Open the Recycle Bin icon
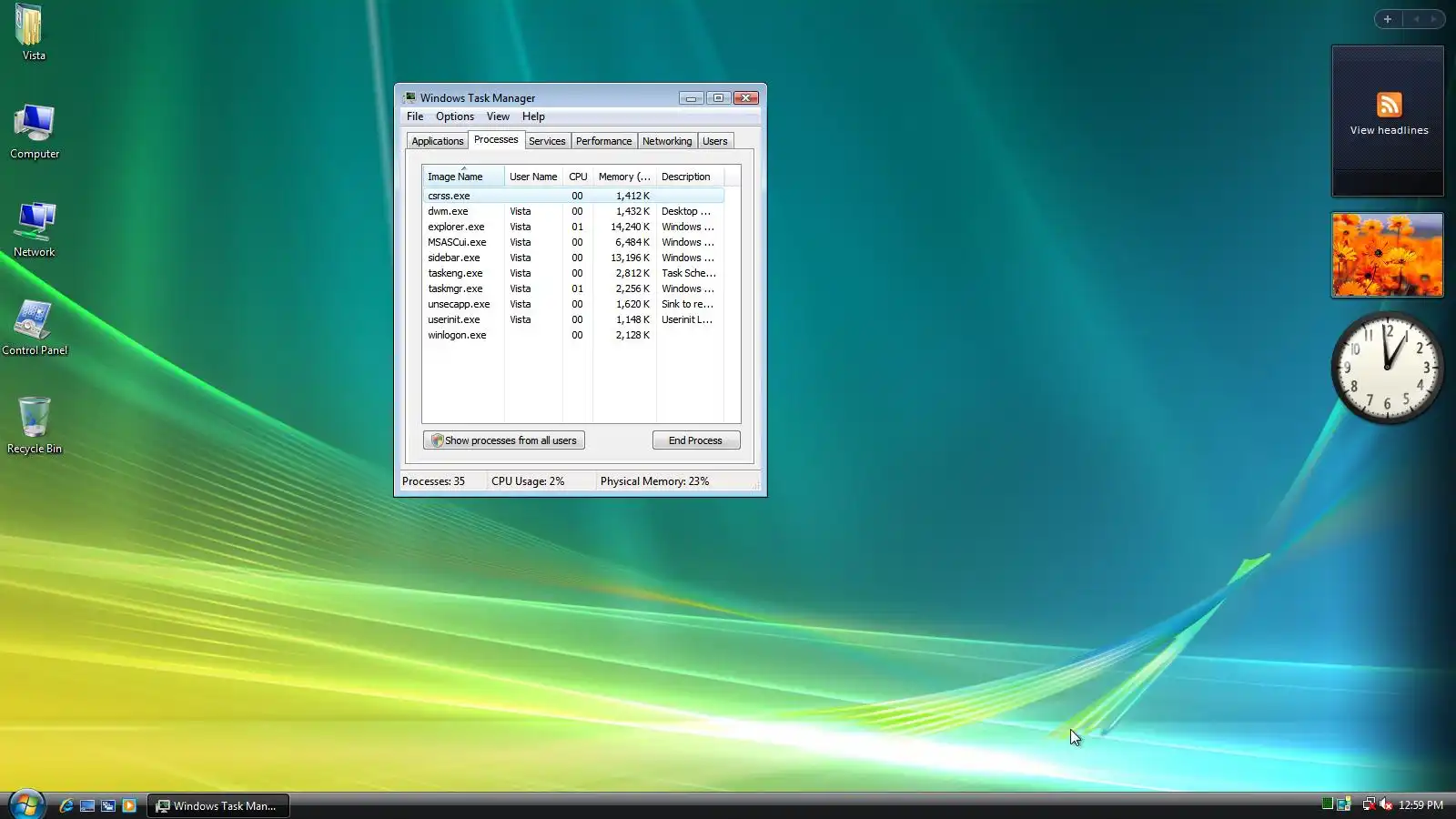 35,426
